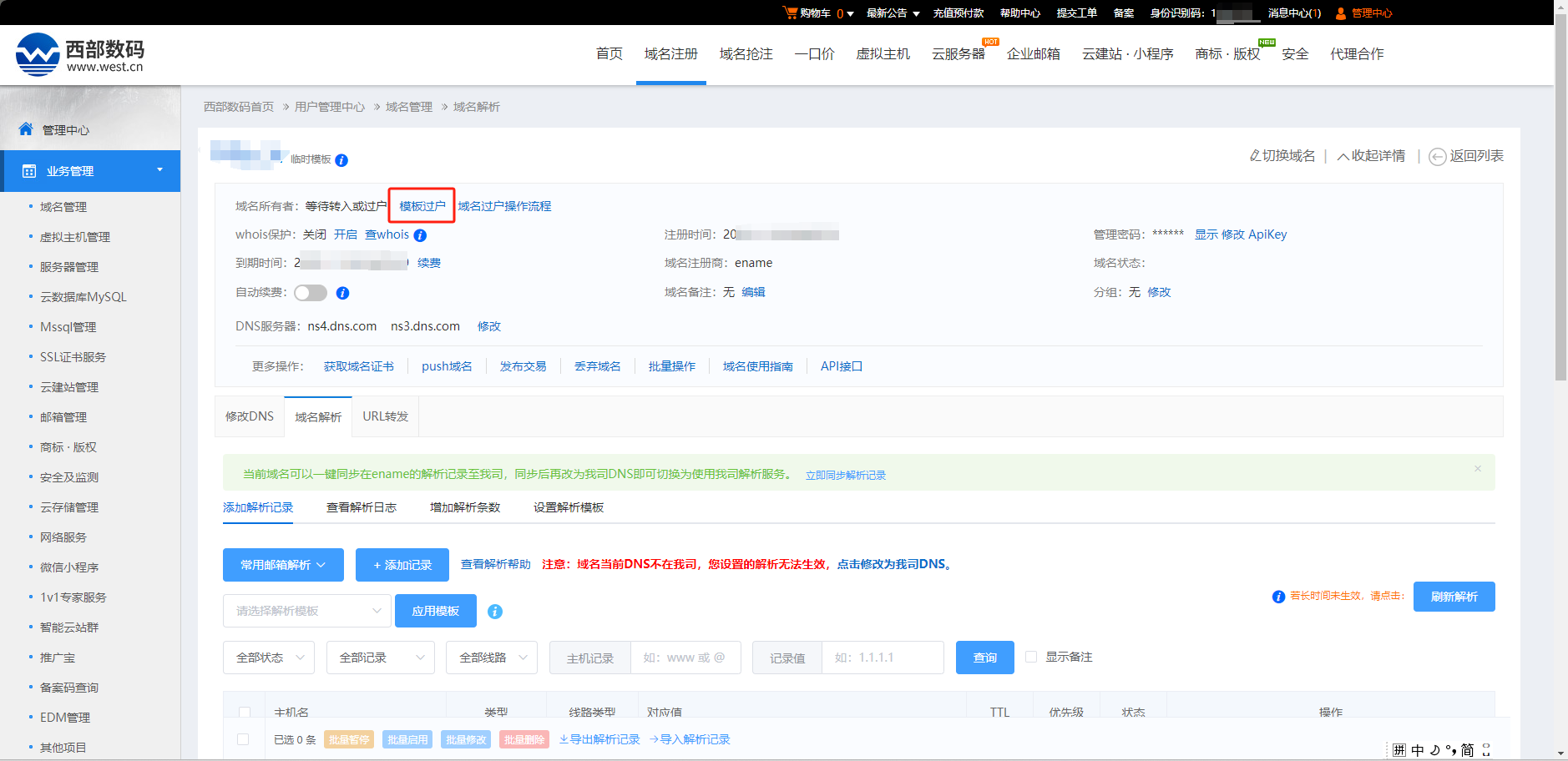Switch to the URL转发 tab
The height and width of the screenshot is (761, 1568).
(x=386, y=416)
